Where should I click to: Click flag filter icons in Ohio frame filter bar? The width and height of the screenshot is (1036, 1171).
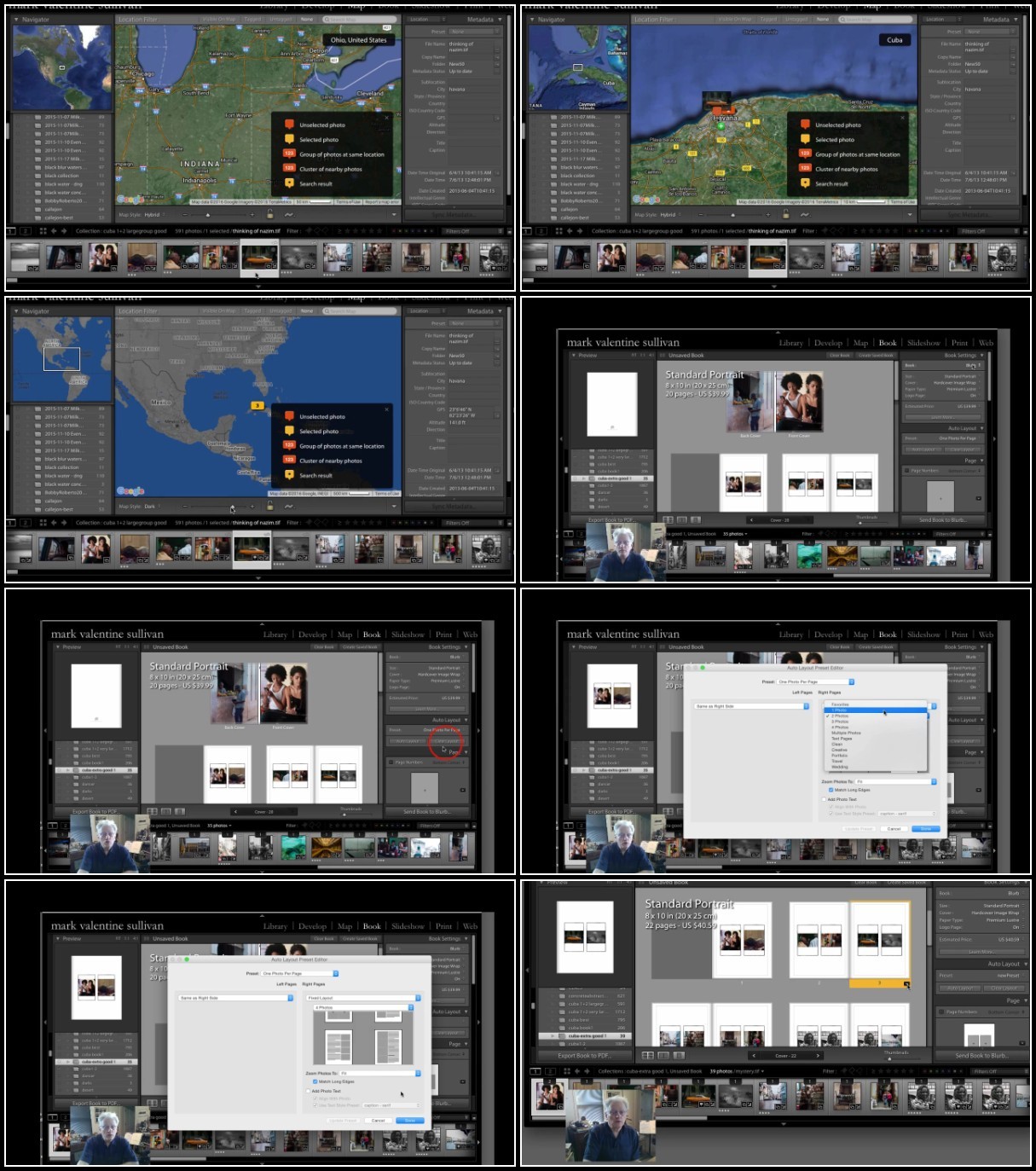click(x=317, y=231)
